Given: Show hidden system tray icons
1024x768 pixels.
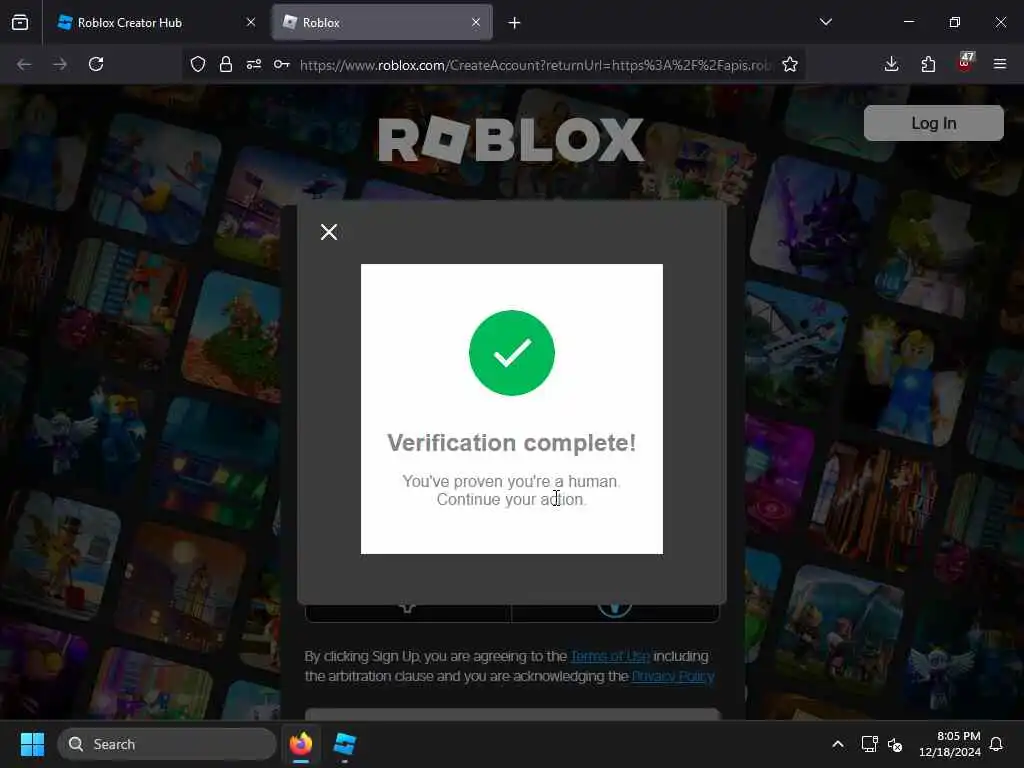Looking at the screenshot, I should (x=838, y=744).
